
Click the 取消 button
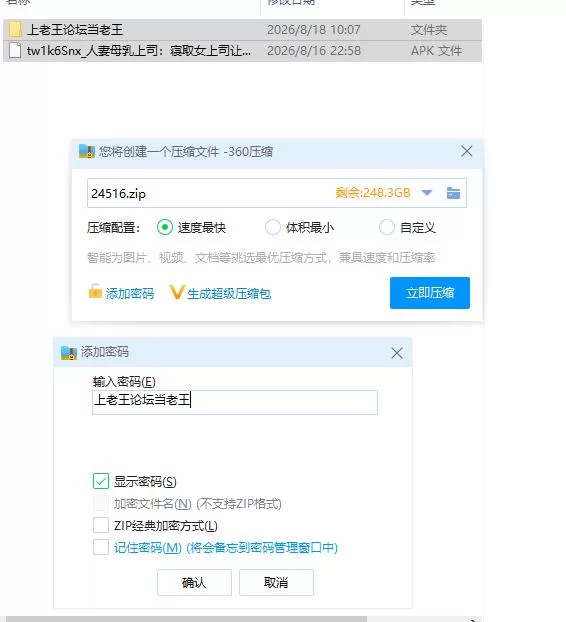(x=276, y=582)
